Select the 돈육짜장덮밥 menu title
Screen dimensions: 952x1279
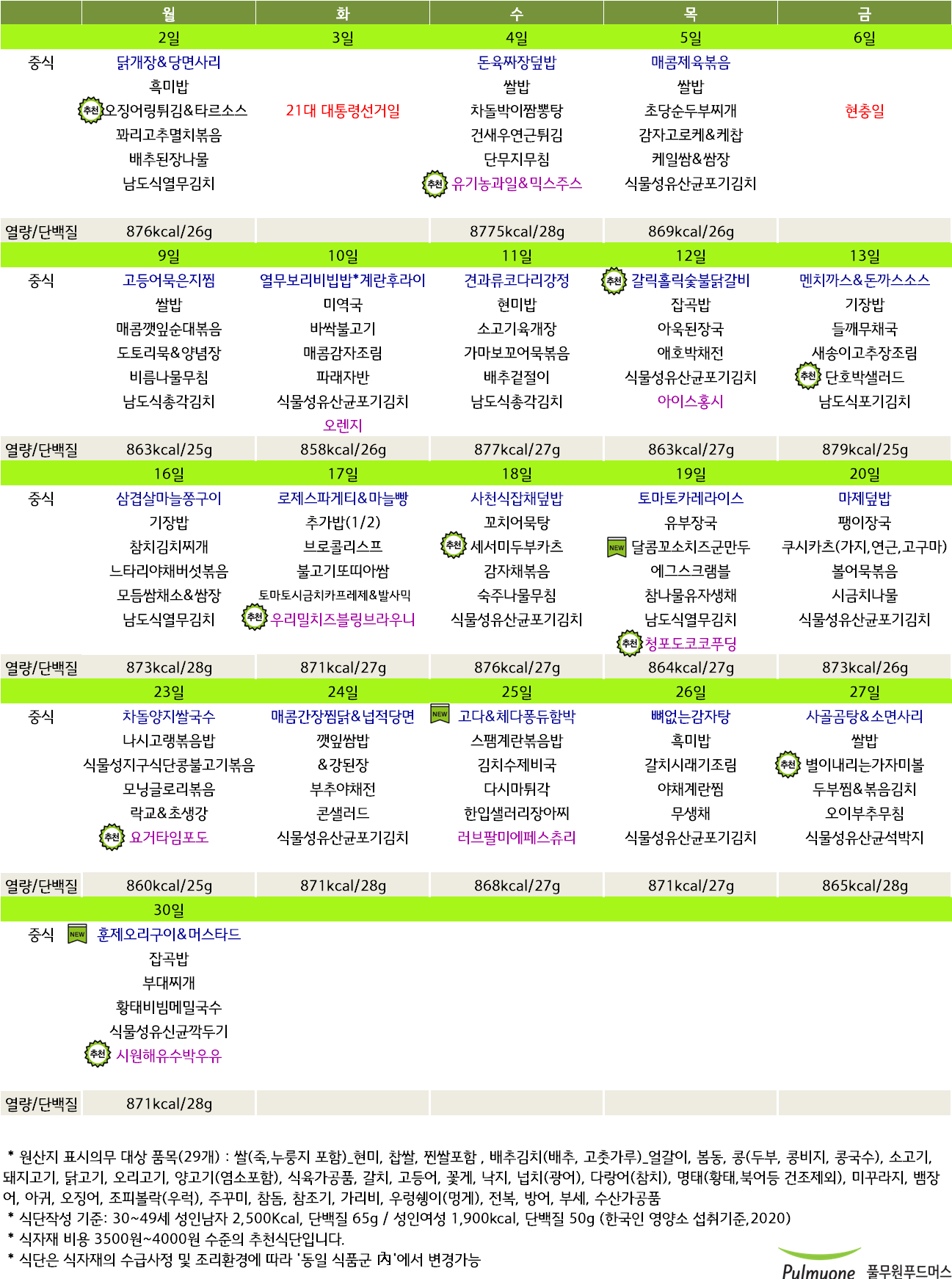pyautogui.click(x=517, y=63)
